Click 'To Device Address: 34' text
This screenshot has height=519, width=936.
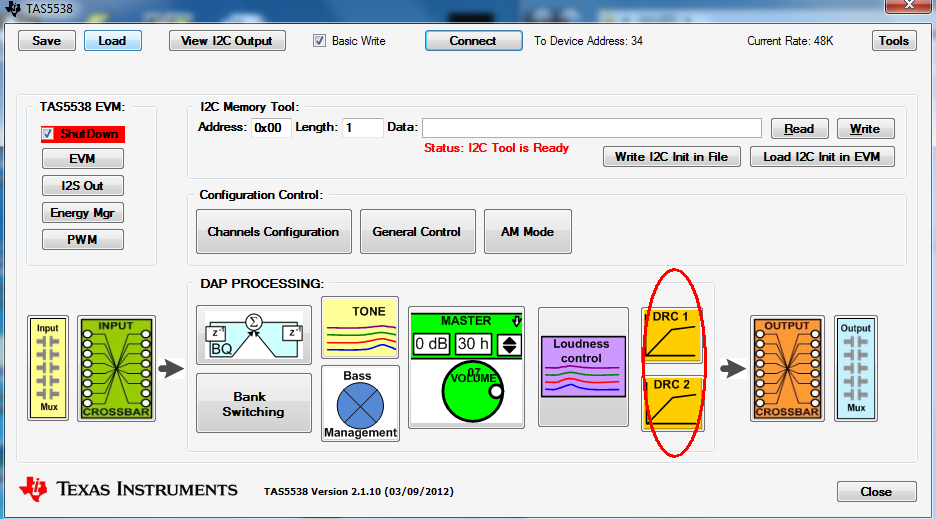pyautogui.click(x=588, y=41)
